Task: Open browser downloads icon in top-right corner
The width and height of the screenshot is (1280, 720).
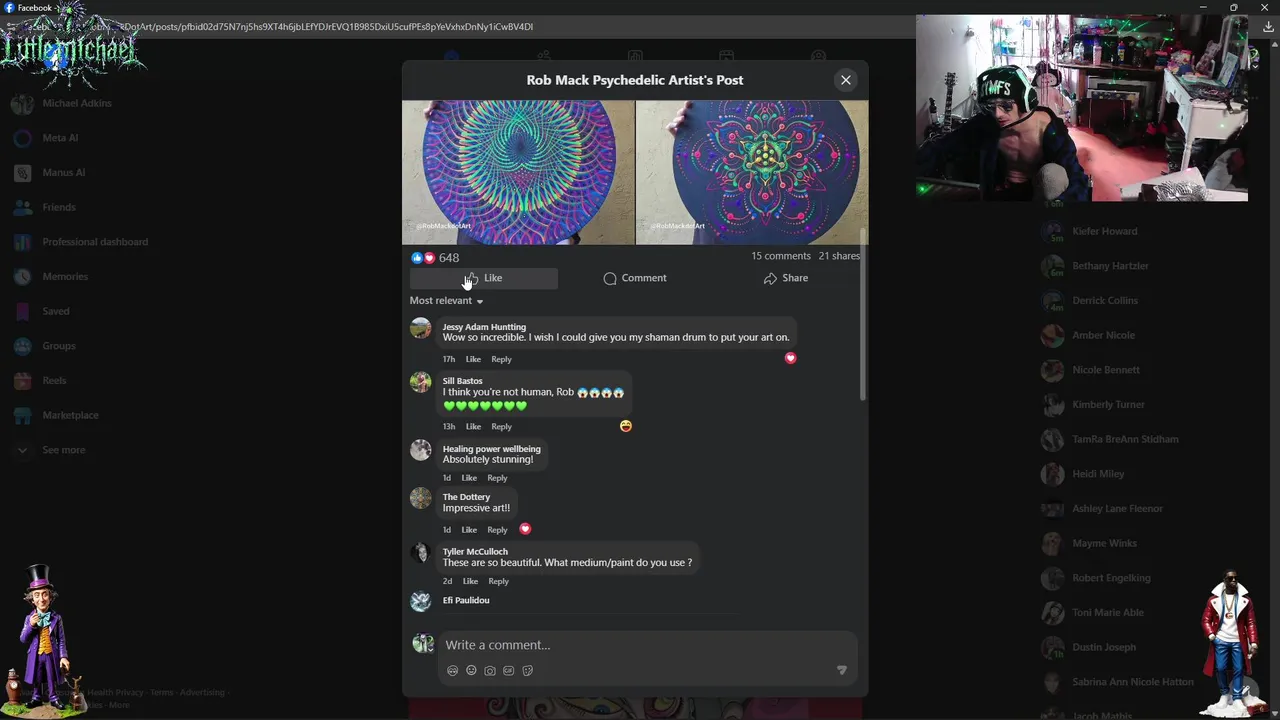Action: click(x=1268, y=27)
